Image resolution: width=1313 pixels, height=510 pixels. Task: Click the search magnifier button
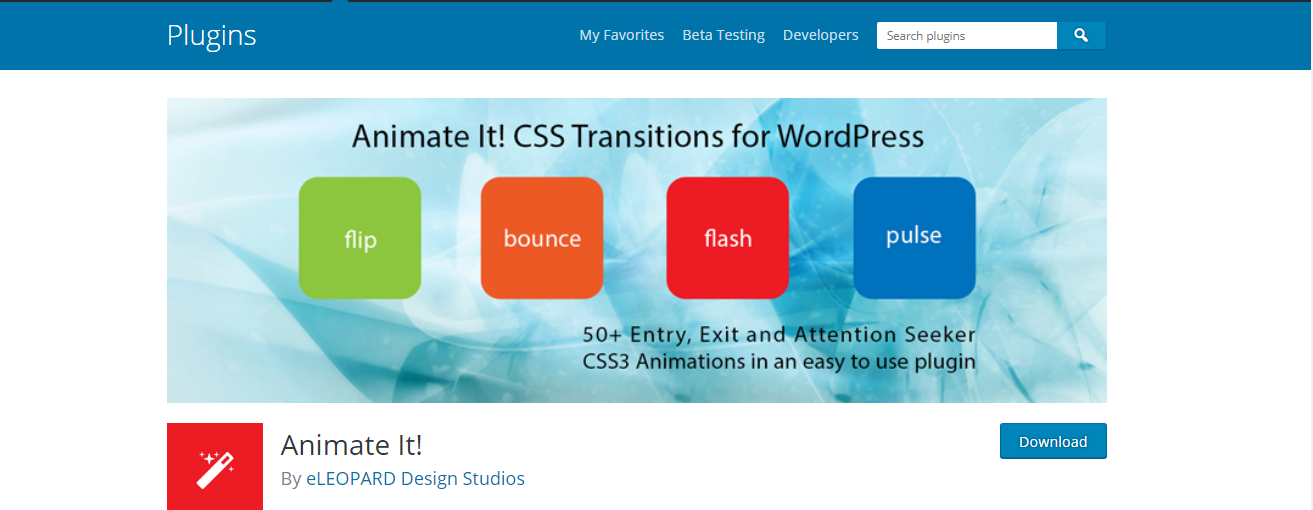(1081, 35)
